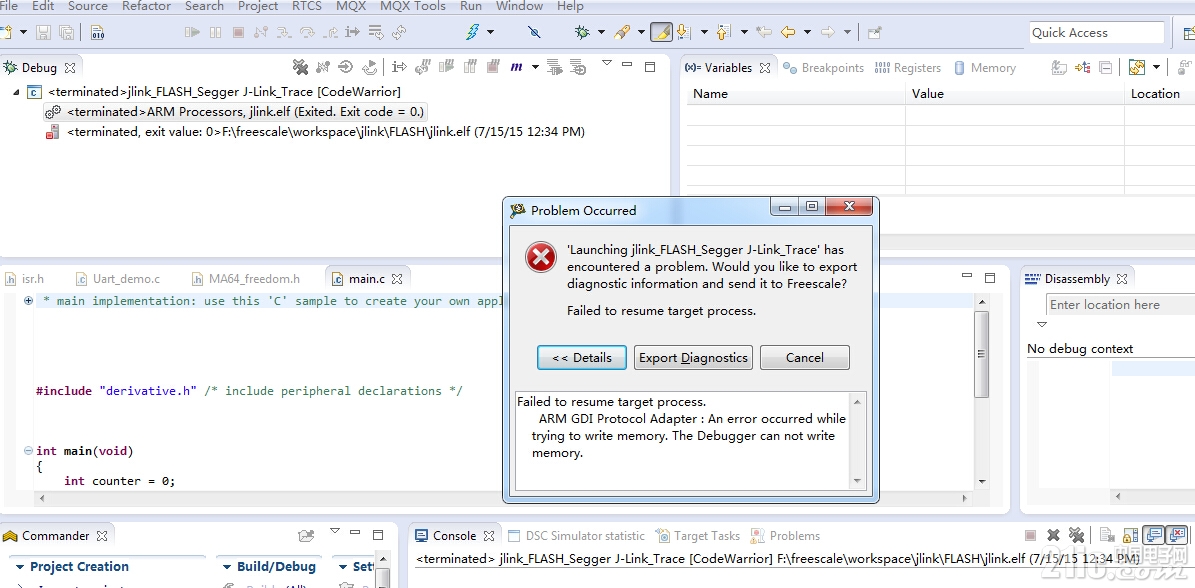Switch to the MA64_freedom.h editor tab
The image size is (1195, 588).
click(245, 279)
